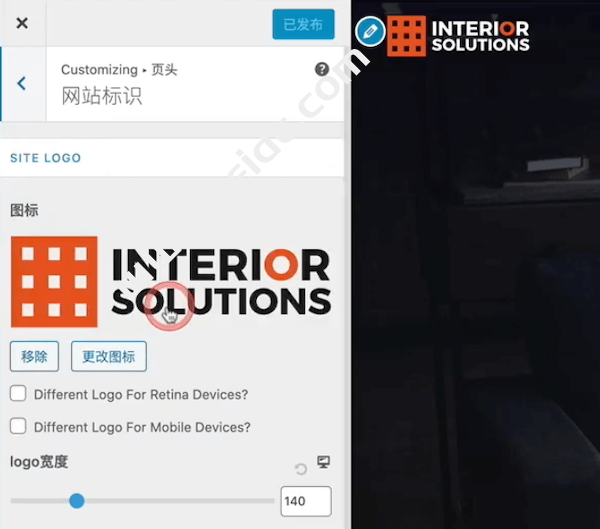This screenshot has height=529, width=600.
Task: Click the logo width slider track end
Action: point(272,501)
